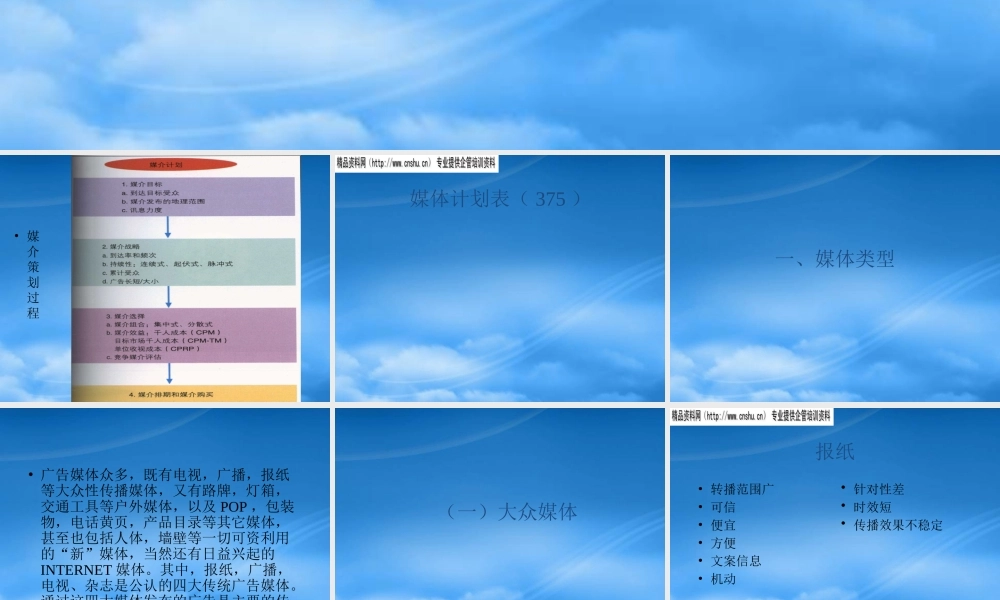Click the flowchart line 3. 媒介选择
The height and width of the screenshot is (600, 1000).
125,316
